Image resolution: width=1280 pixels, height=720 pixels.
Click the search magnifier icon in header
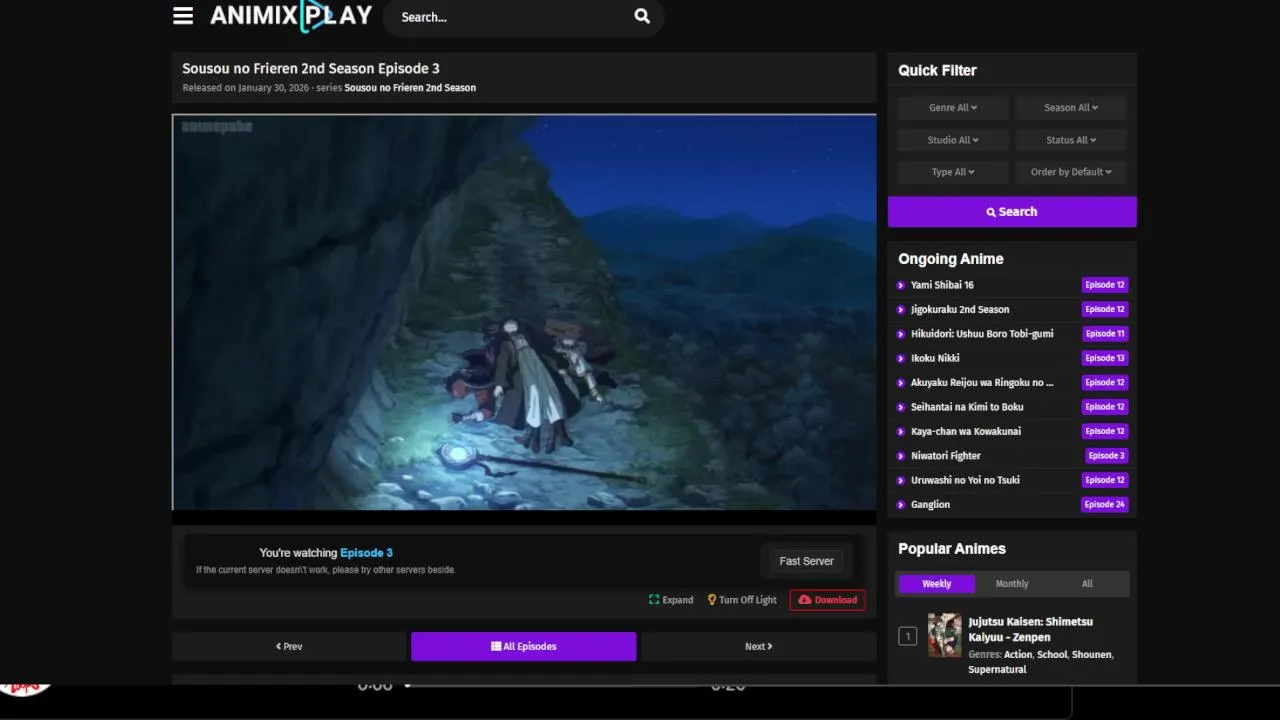tap(642, 16)
